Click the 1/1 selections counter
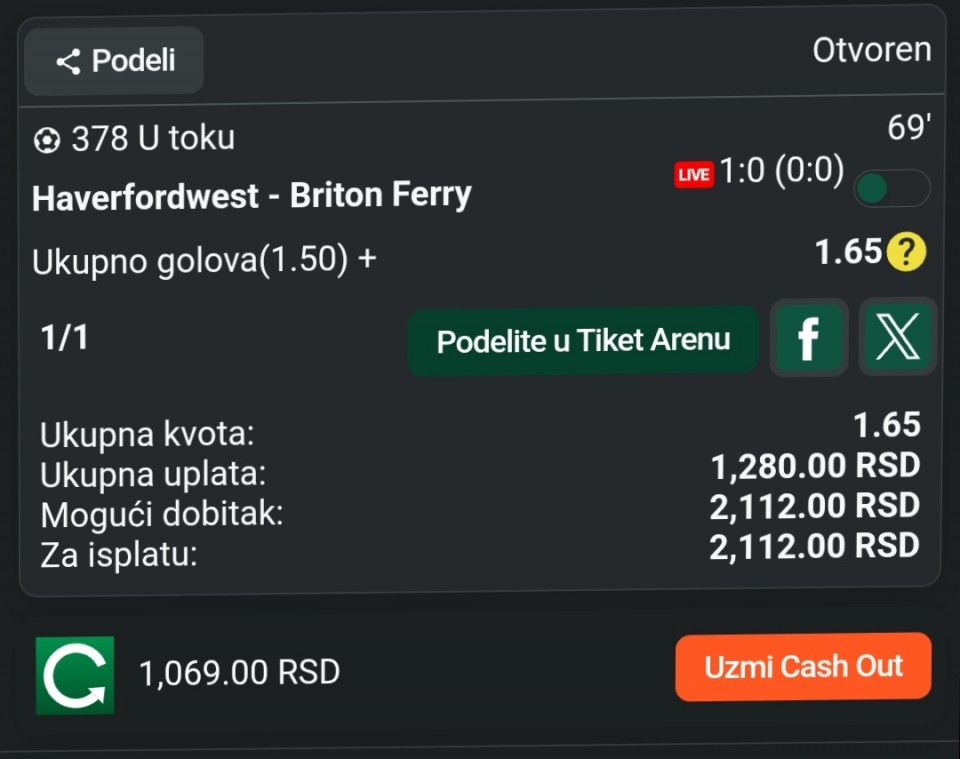 coord(64,337)
